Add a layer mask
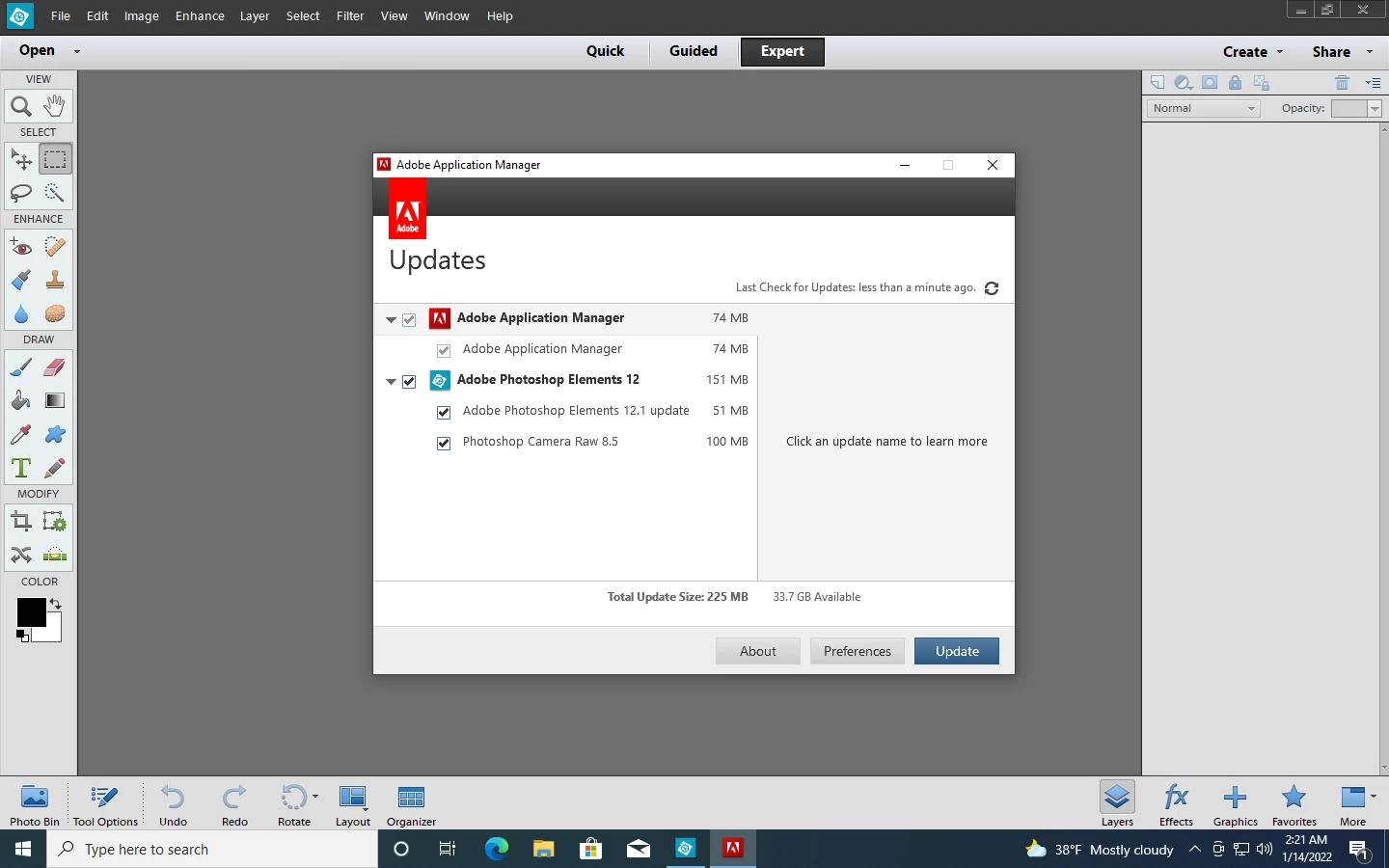 tap(1210, 83)
